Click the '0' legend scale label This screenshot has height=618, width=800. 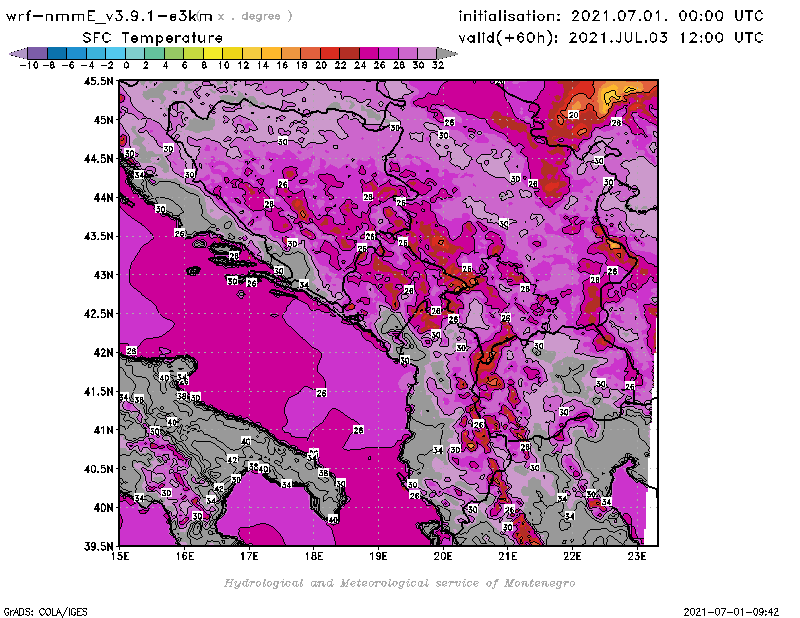(126, 65)
